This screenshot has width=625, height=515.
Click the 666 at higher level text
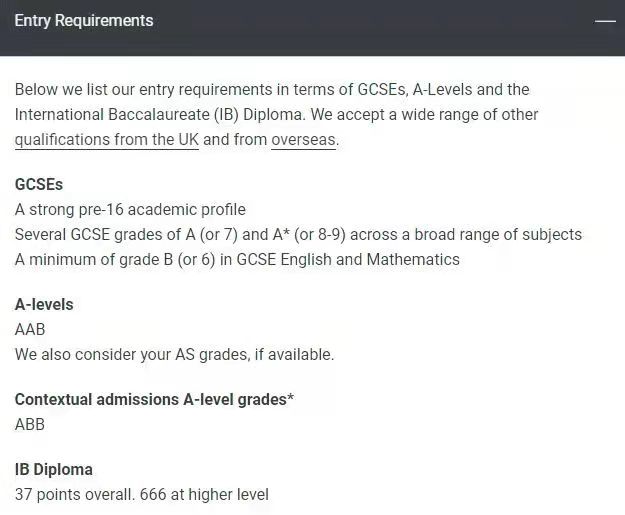coord(204,495)
